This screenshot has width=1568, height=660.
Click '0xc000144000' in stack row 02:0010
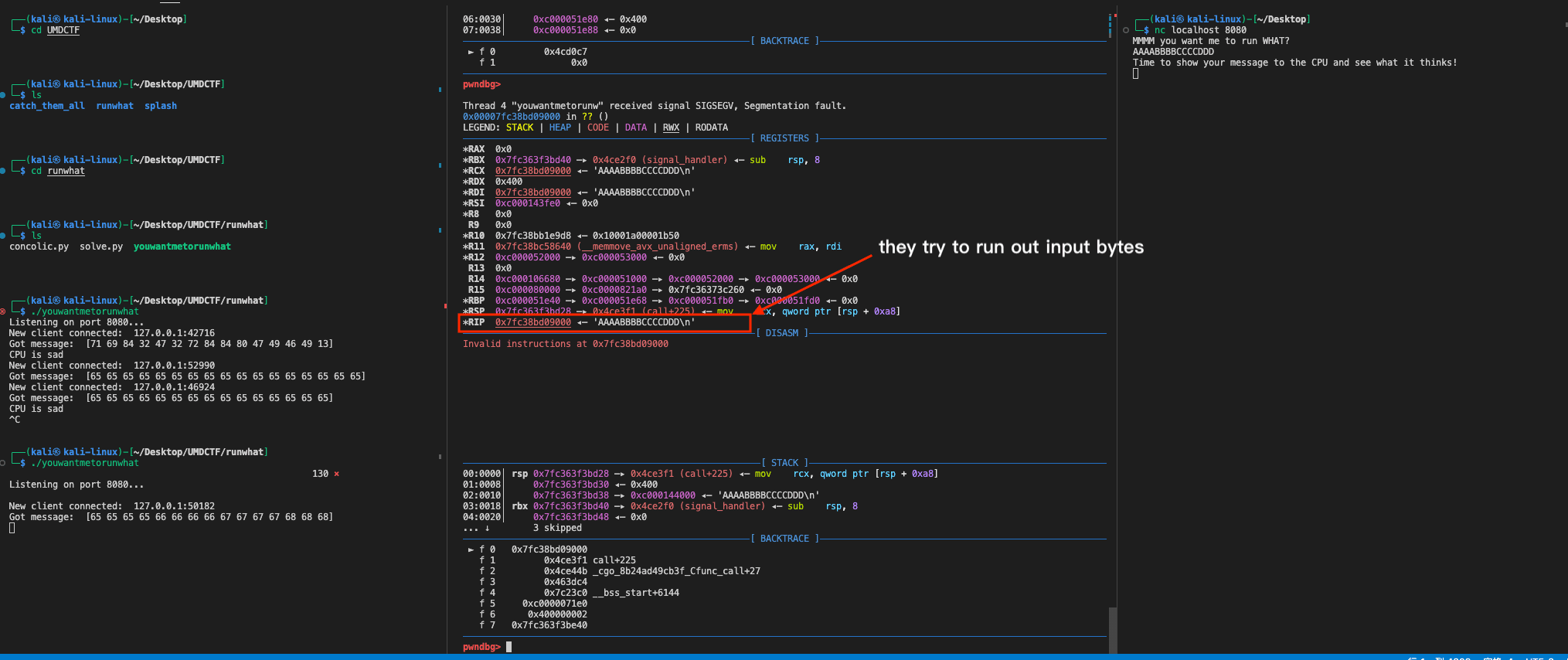[663, 495]
